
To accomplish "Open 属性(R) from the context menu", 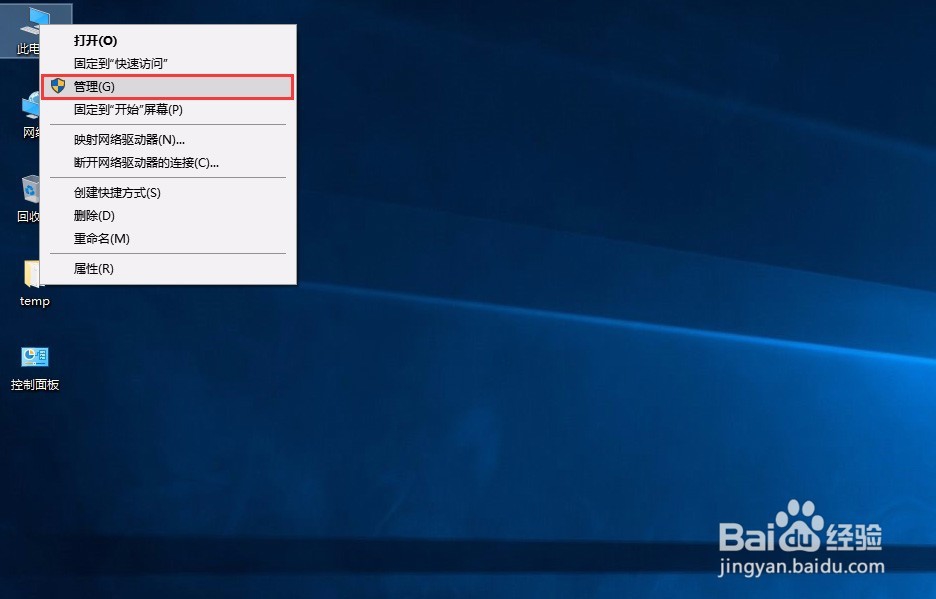I will (168, 269).
